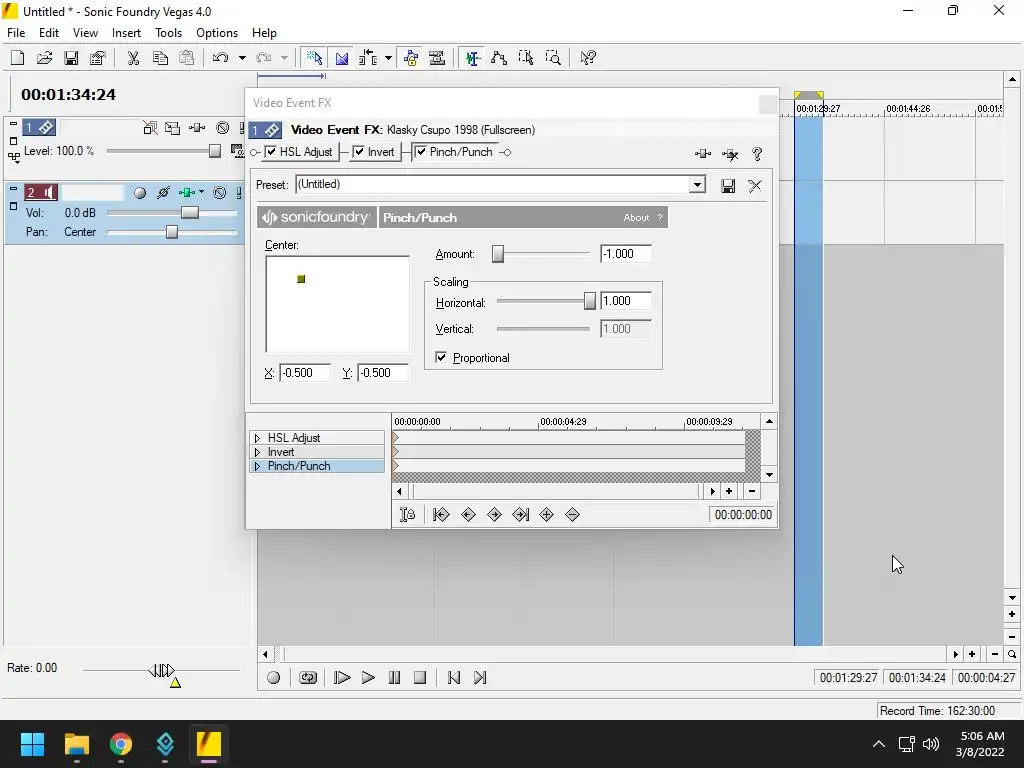Open the Preset dropdown list
The height and width of the screenshot is (768, 1024).
pos(697,185)
